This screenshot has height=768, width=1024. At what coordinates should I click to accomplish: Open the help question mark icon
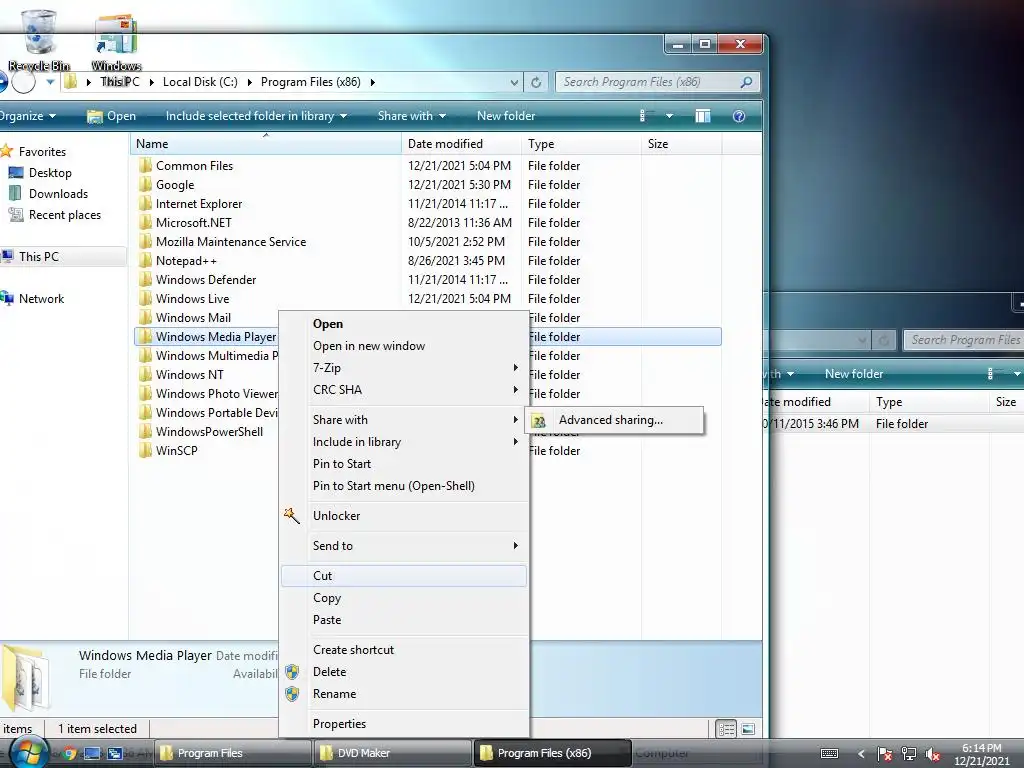click(739, 116)
